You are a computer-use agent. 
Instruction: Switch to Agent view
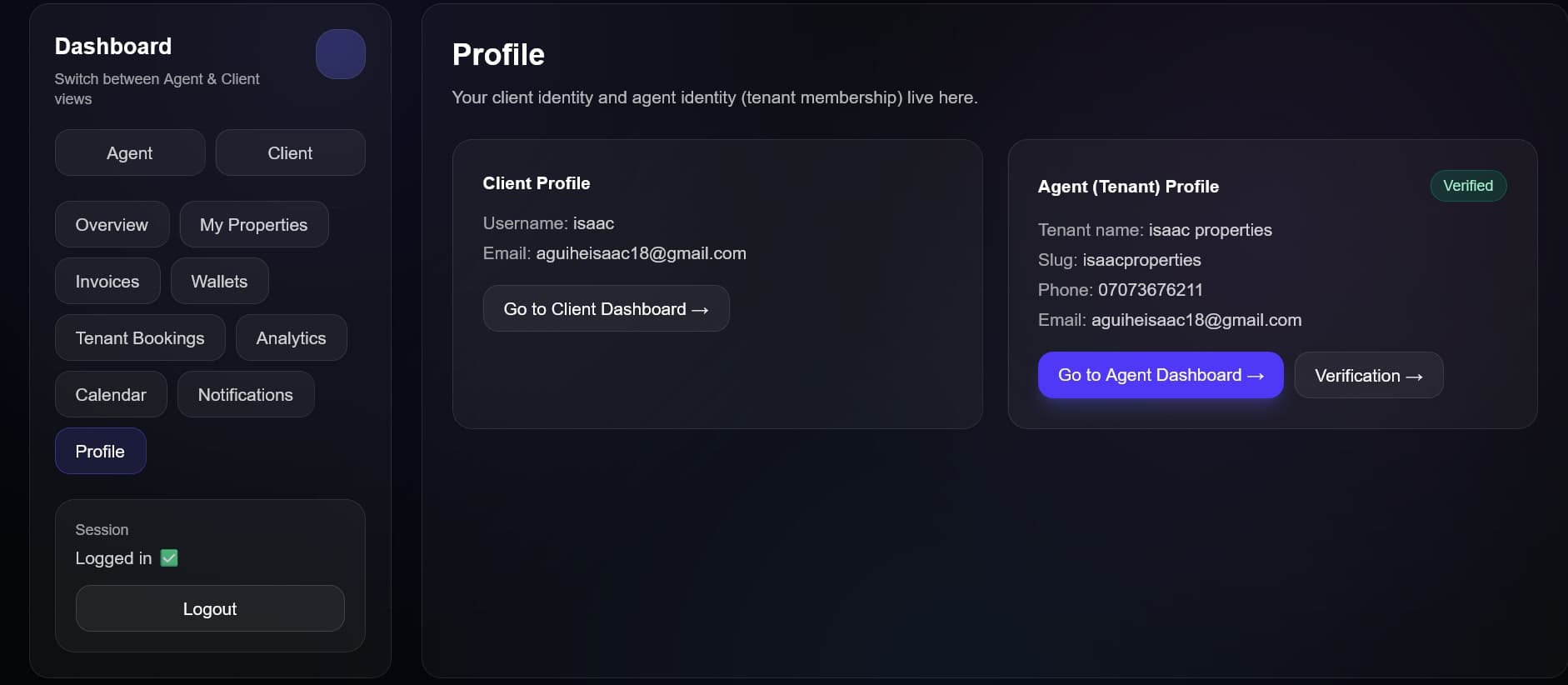130,152
